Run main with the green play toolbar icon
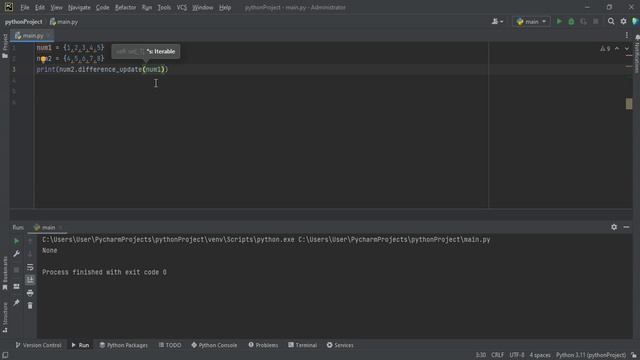640x360 pixels. (x=559, y=22)
